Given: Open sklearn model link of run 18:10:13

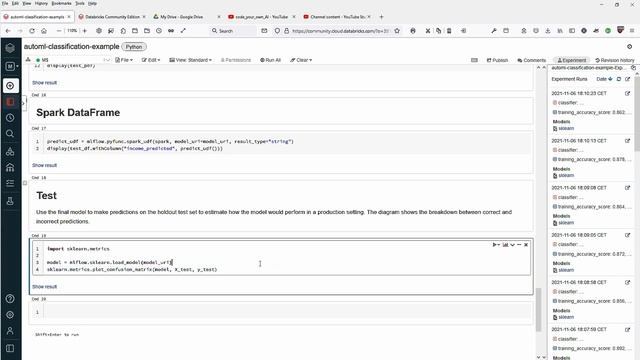Looking at the screenshot, I should (x=566, y=176).
